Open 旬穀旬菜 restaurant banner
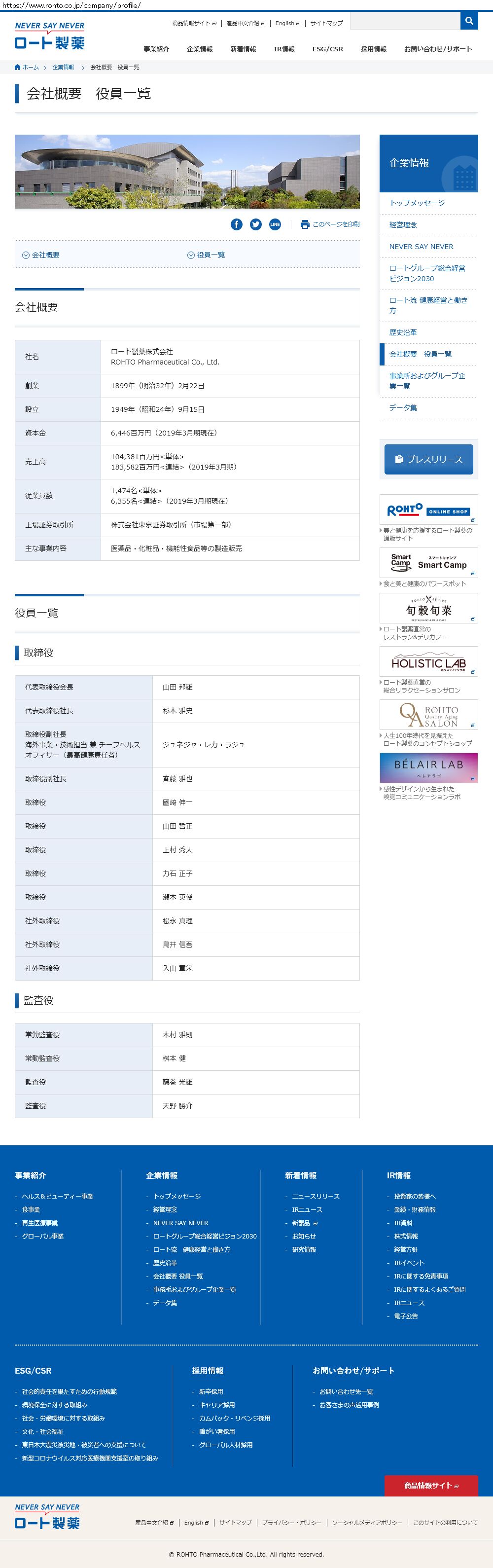Image resolution: width=493 pixels, height=1568 pixels. coord(428,608)
